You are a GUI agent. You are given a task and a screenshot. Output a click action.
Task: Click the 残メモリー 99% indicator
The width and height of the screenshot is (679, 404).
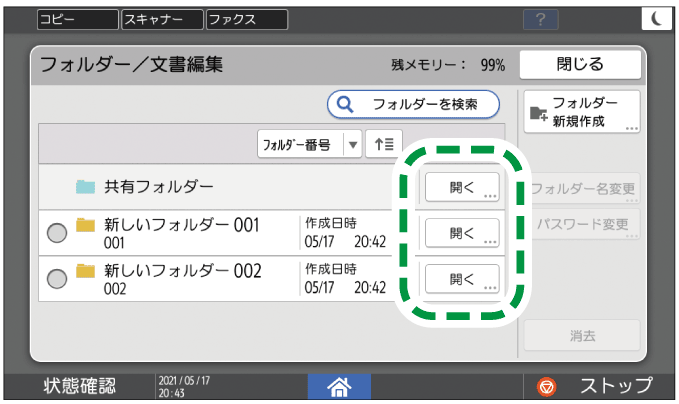point(448,65)
